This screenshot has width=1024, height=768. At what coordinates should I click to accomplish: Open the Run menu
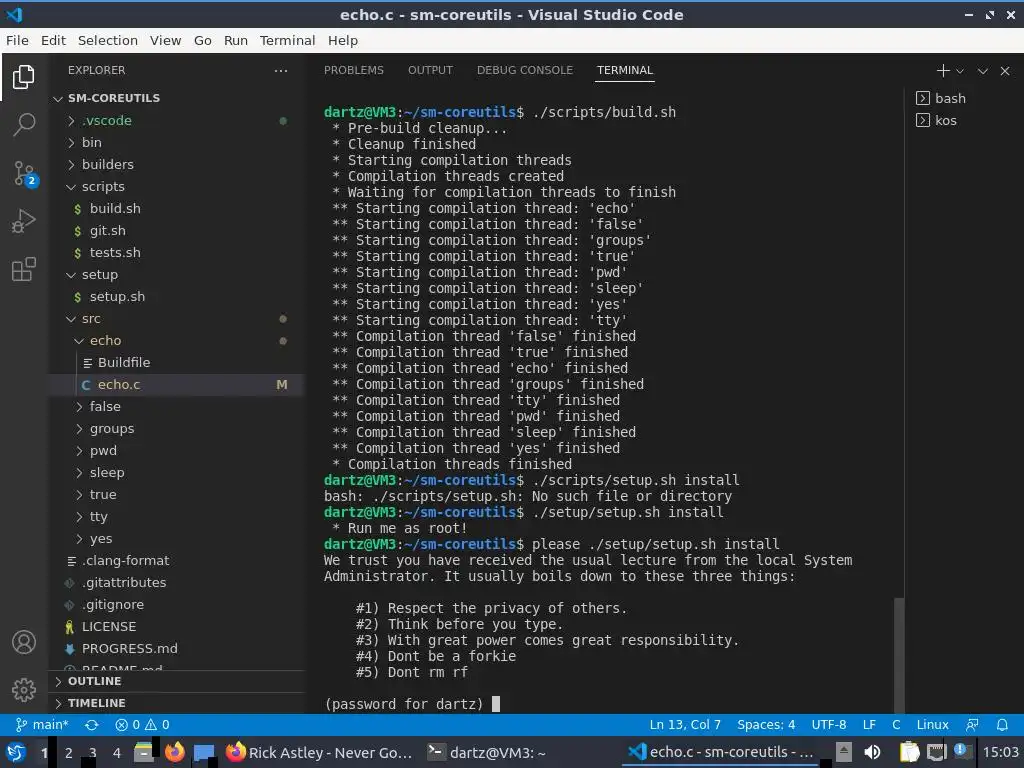point(236,40)
